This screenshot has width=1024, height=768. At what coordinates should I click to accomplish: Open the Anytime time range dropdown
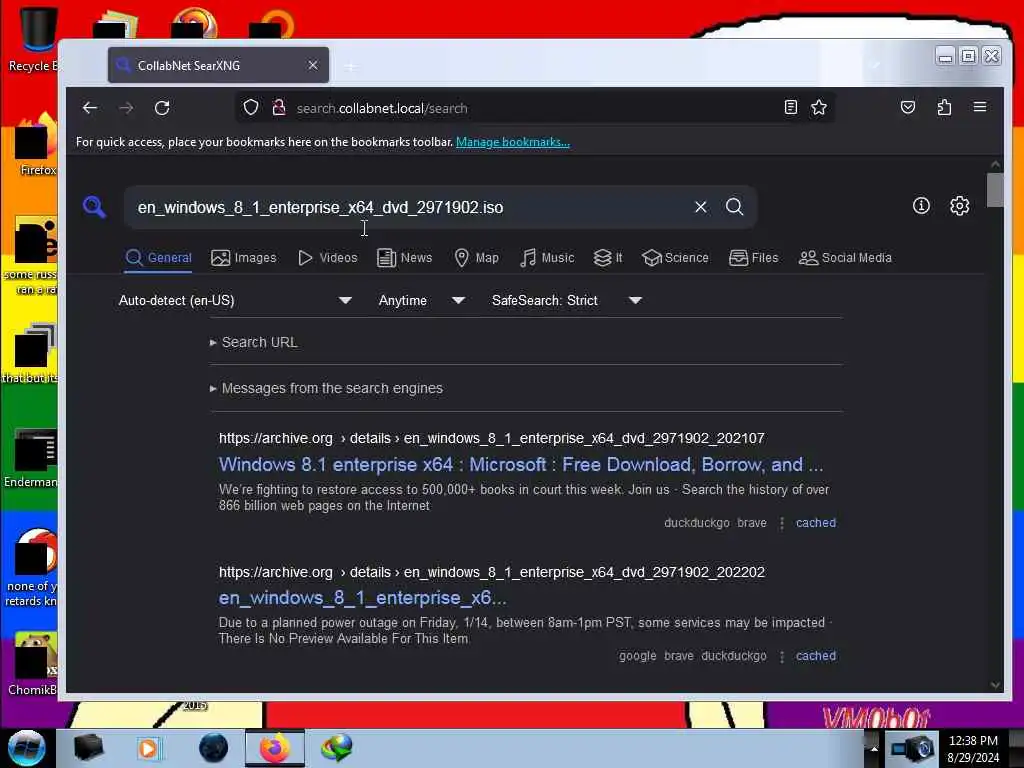pos(422,300)
